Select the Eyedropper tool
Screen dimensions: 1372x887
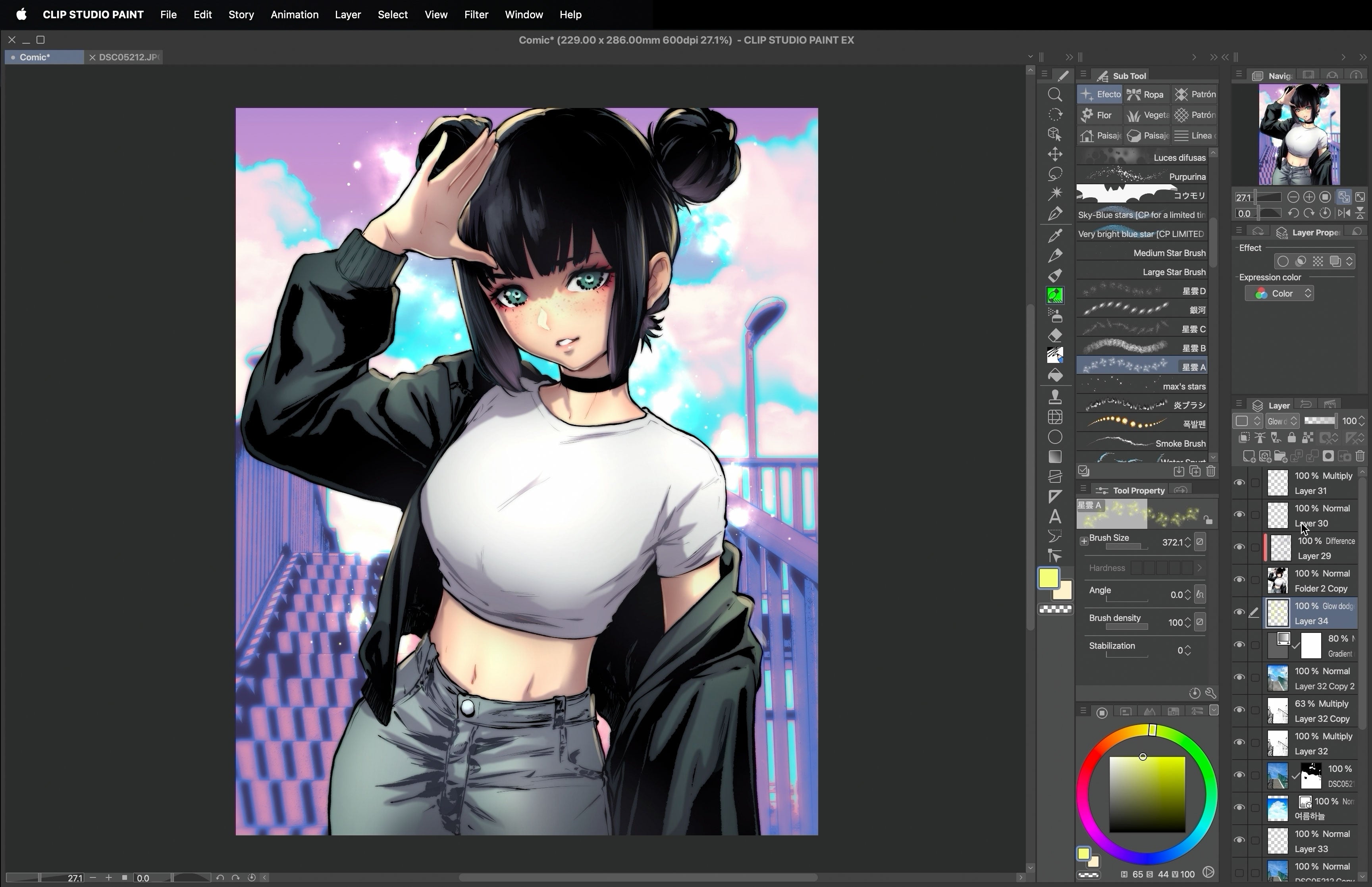point(1055,235)
